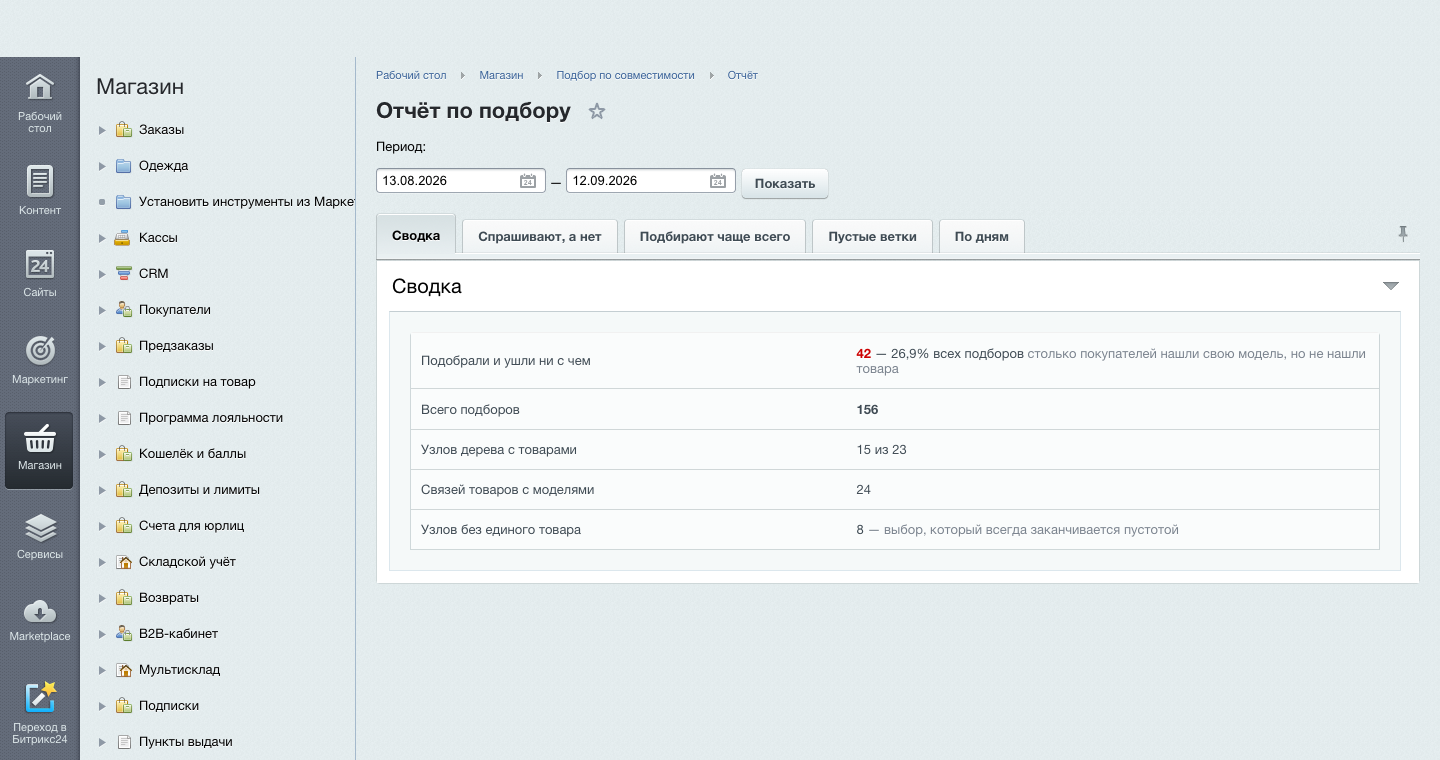The width and height of the screenshot is (1440, 760).
Task: Open the Пустые ветки tab
Action: (x=873, y=237)
